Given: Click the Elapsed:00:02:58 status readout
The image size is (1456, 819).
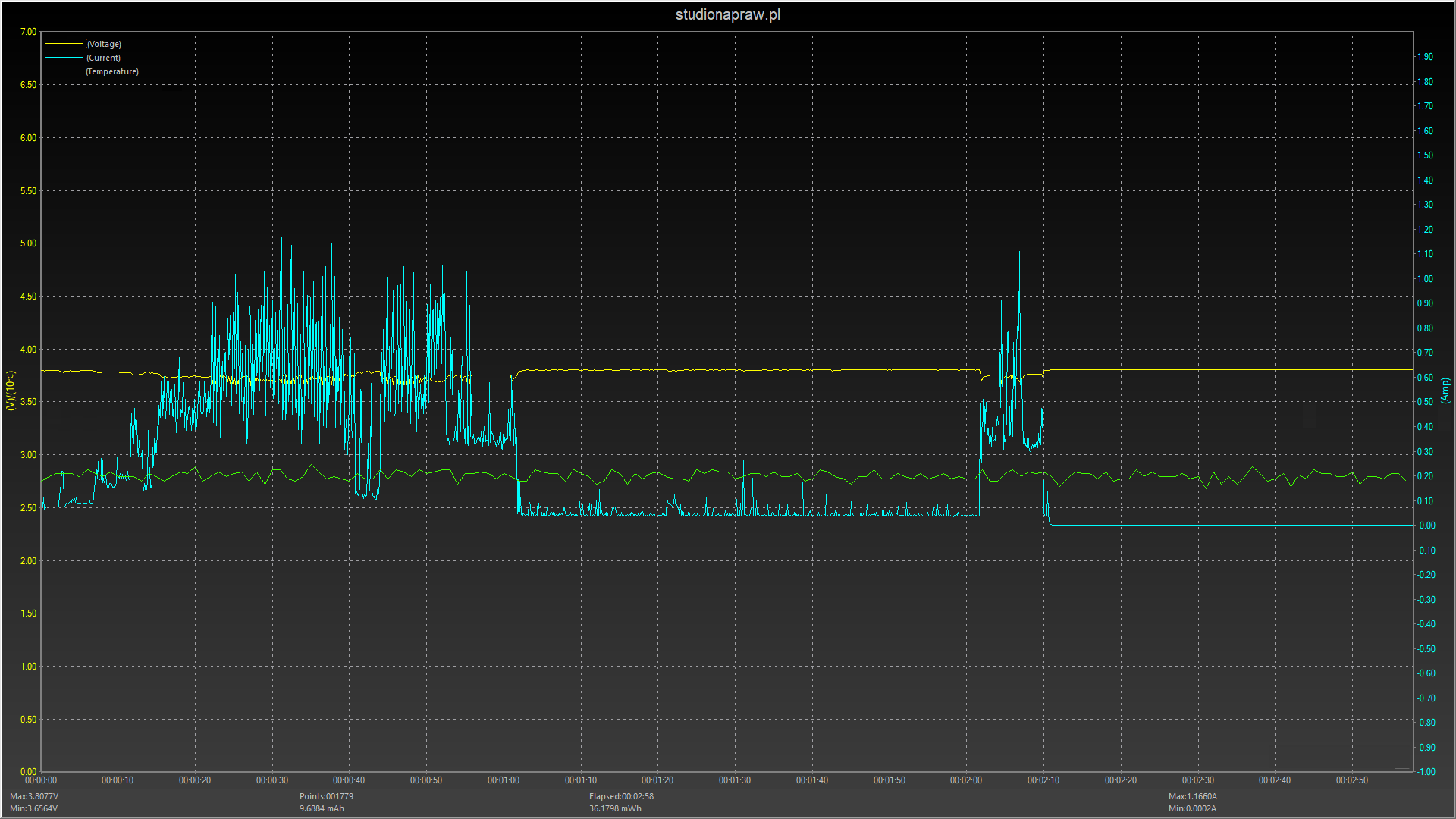Looking at the screenshot, I should 621,796.
